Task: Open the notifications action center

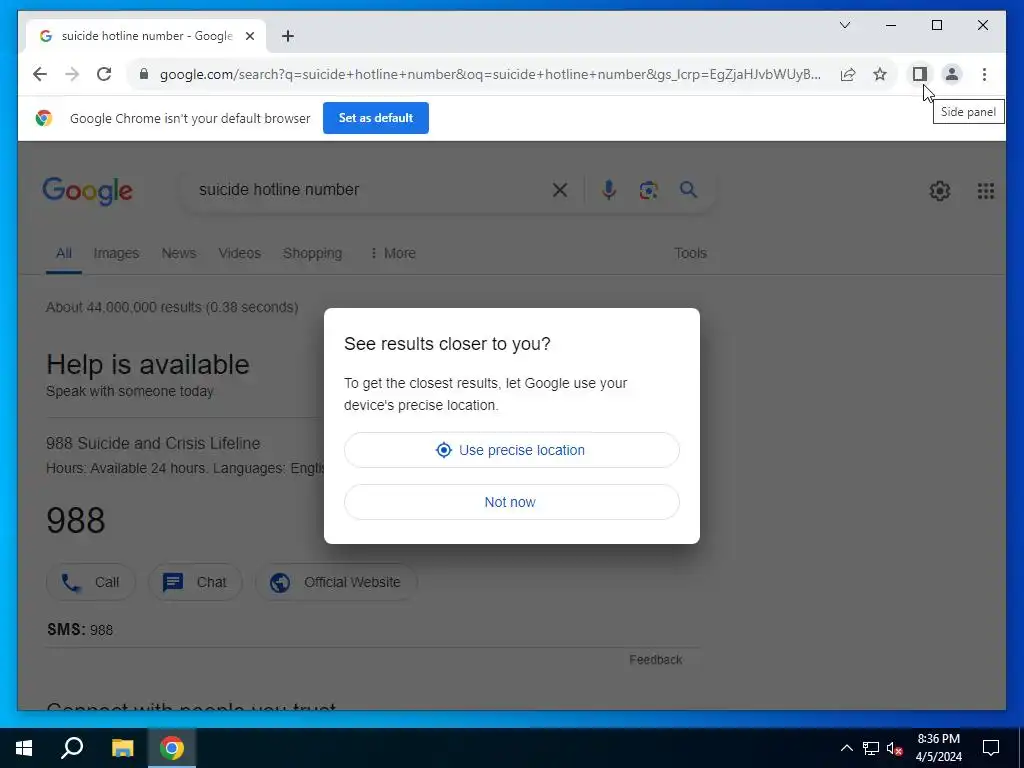Action: pos(991,748)
